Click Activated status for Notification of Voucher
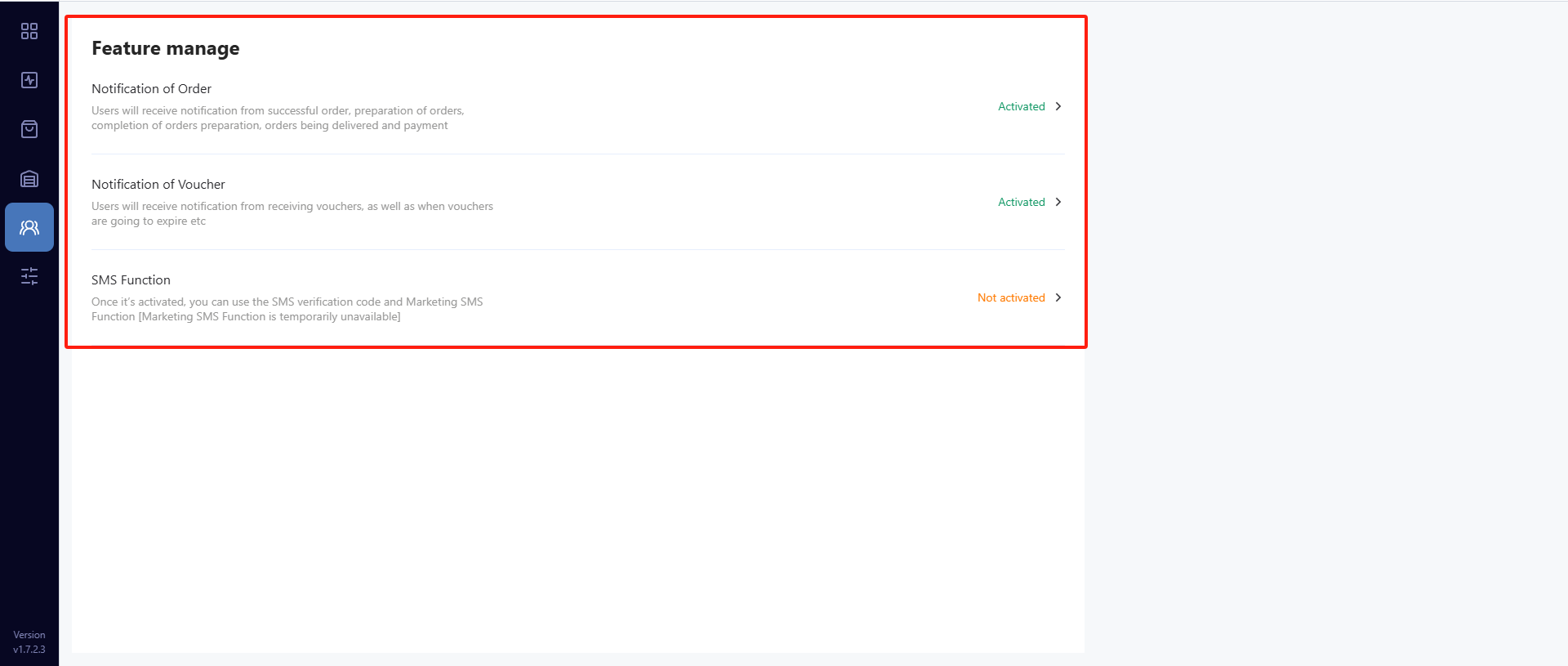 tap(1022, 202)
